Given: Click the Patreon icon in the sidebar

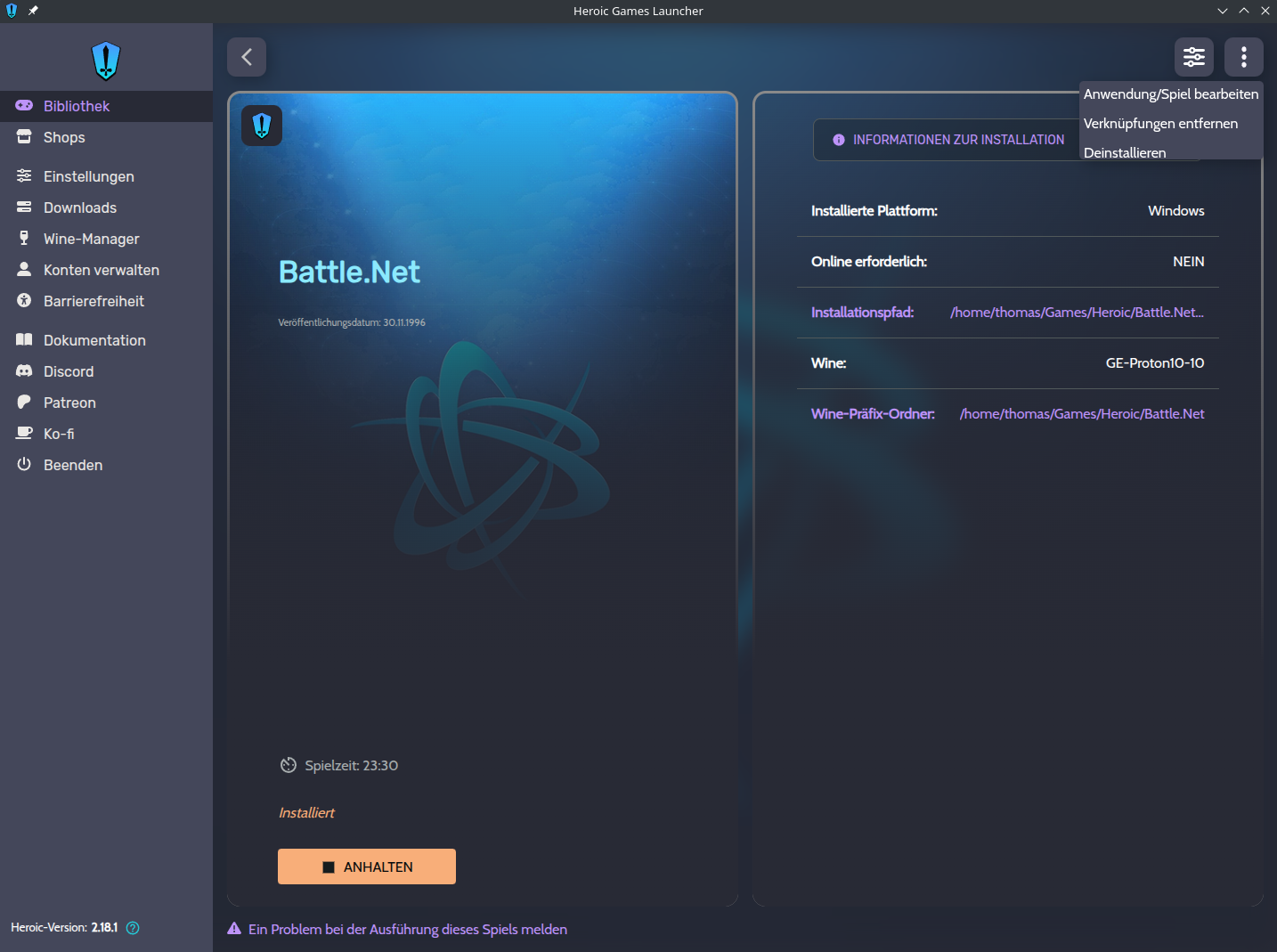Looking at the screenshot, I should point(24,403).
